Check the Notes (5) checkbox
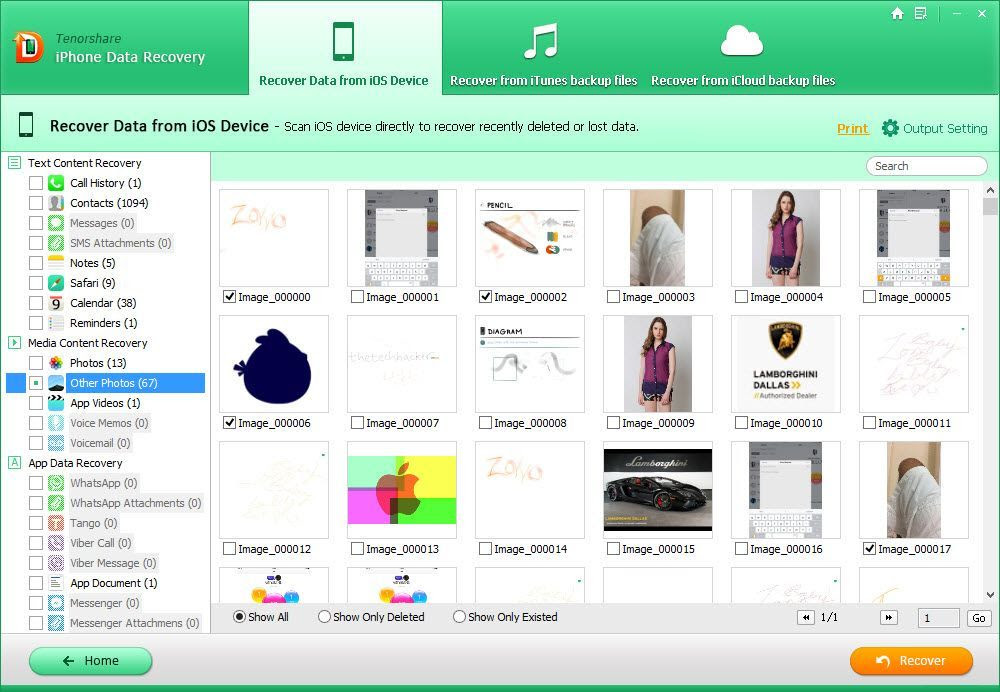 [x=36, y=263]
